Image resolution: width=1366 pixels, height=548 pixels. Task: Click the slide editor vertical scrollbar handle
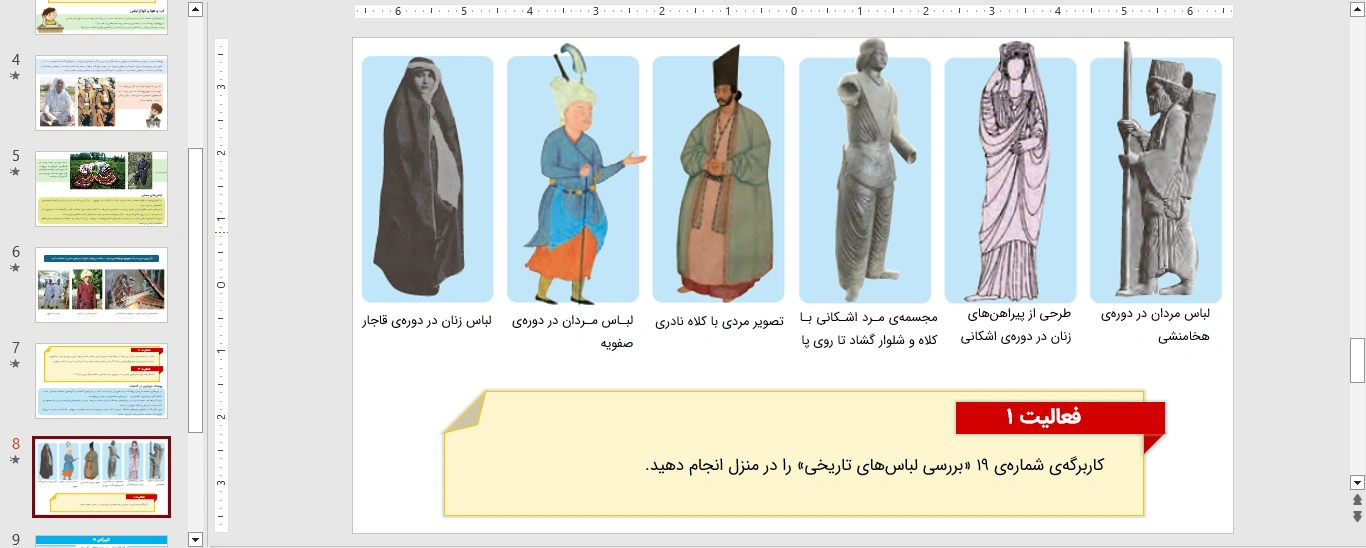1357,360
